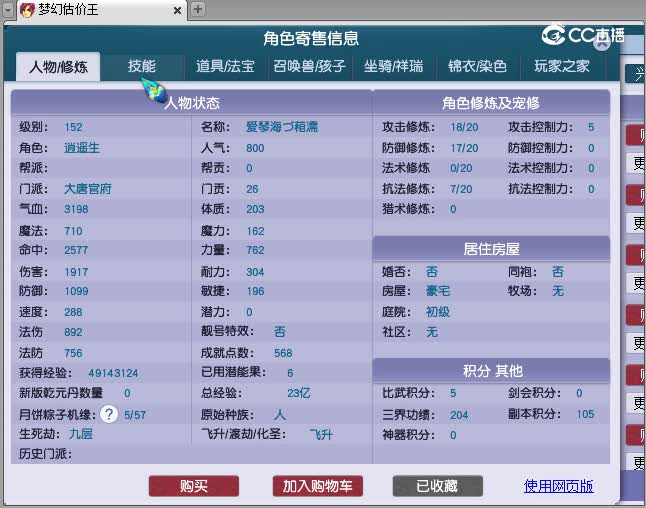Screen dimensions: 646x508
Task: Click the 防御 value 1099
Action: pyautogui.click(x=76, y=291)
